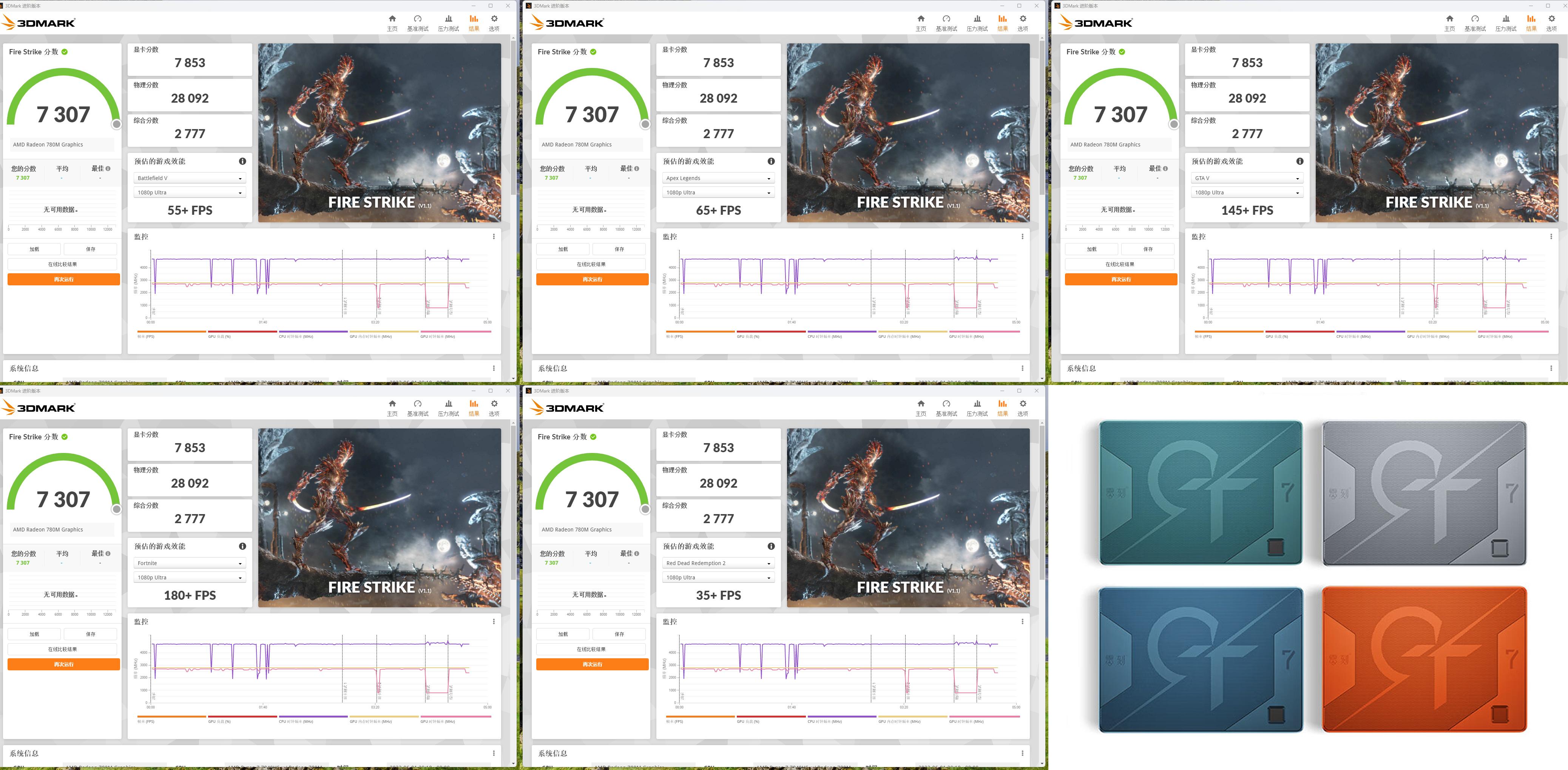1568x770 pixels.
Task: Click 在线比较结果 button in Fortnite window
Action: point(63,649)
